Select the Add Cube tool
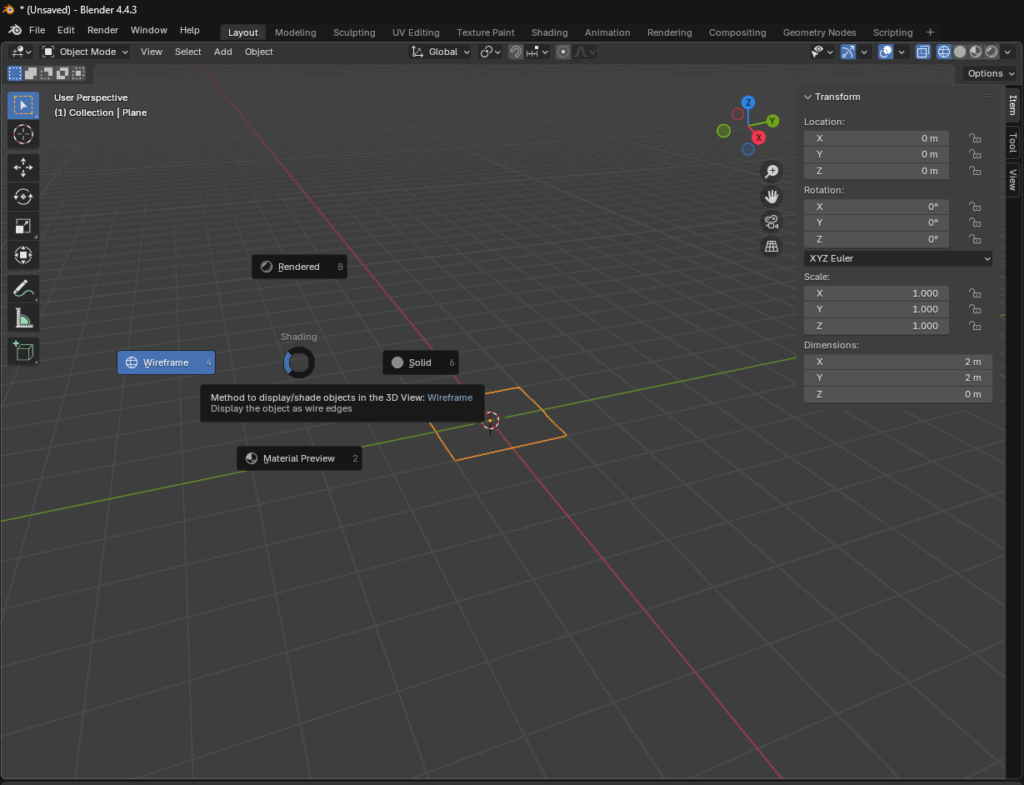This screenshot has height=785, width=1024. [x=23, y=351]
